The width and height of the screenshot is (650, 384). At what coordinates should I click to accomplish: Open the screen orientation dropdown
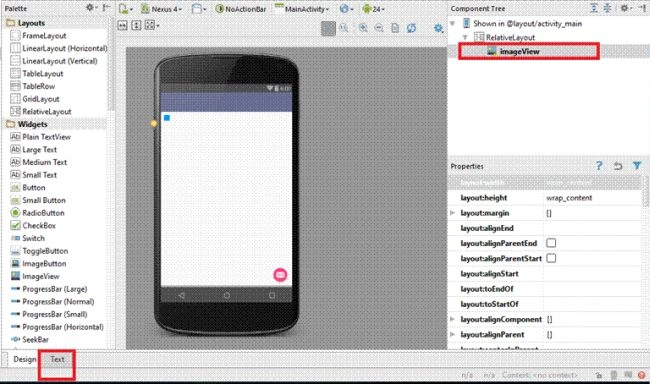click(x=199, y=9)
